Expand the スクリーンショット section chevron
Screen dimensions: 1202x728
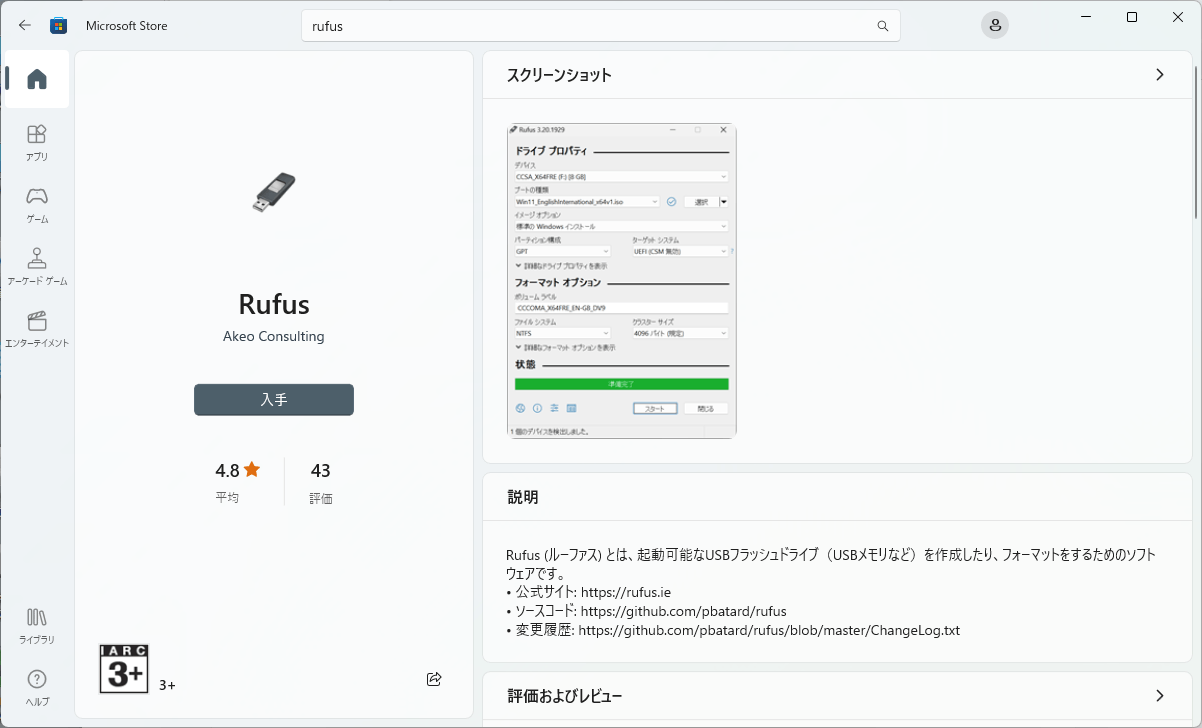1160,74
